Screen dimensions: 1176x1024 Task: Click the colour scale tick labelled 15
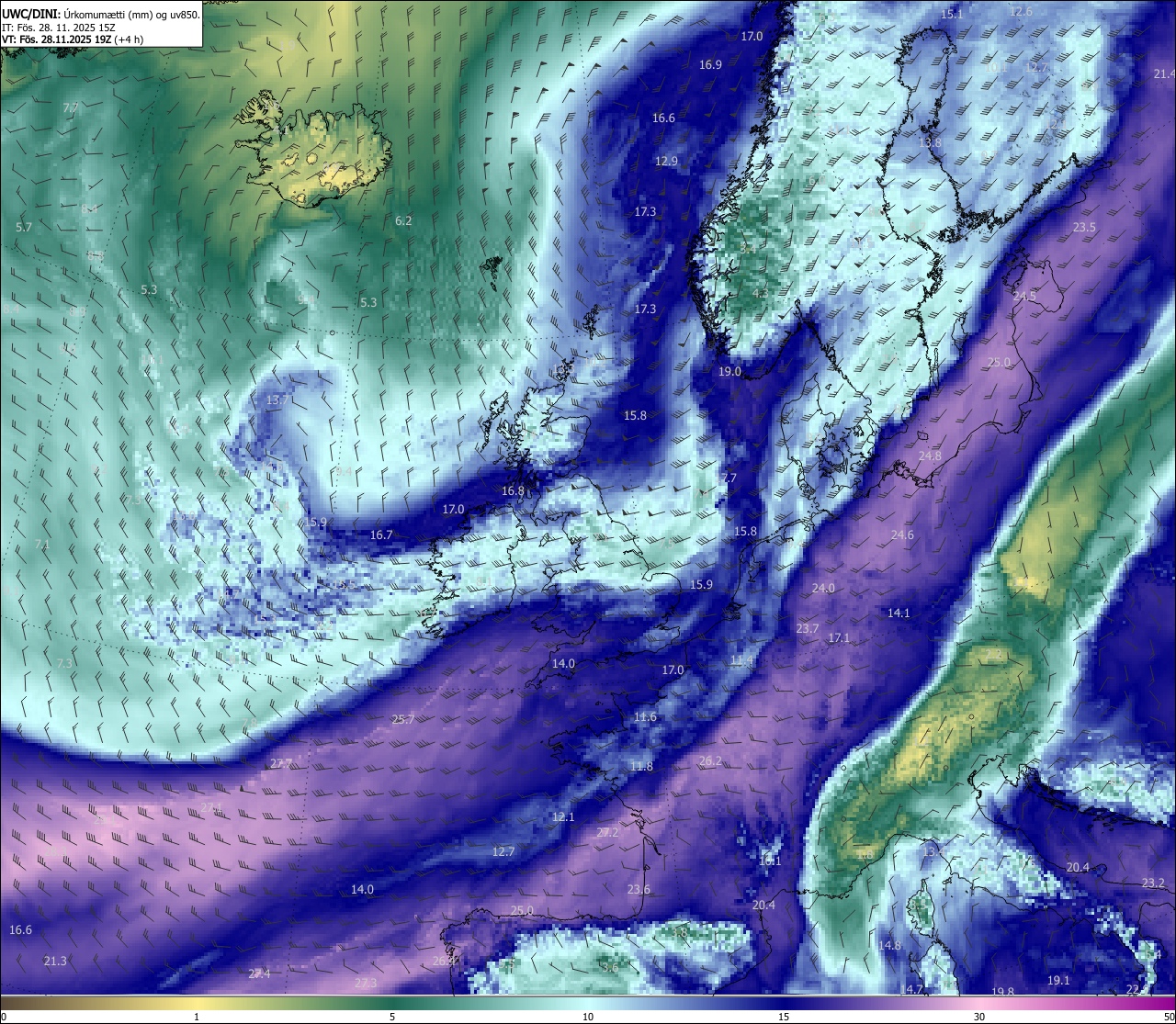tap(784, 1016)
